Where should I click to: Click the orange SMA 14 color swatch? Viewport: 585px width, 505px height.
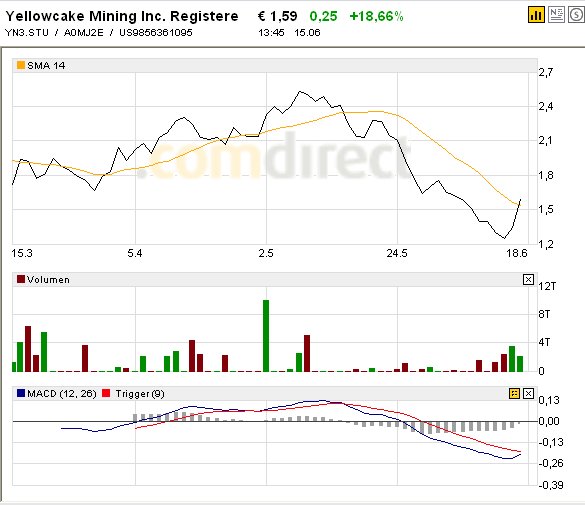click(x=21, y=65)
